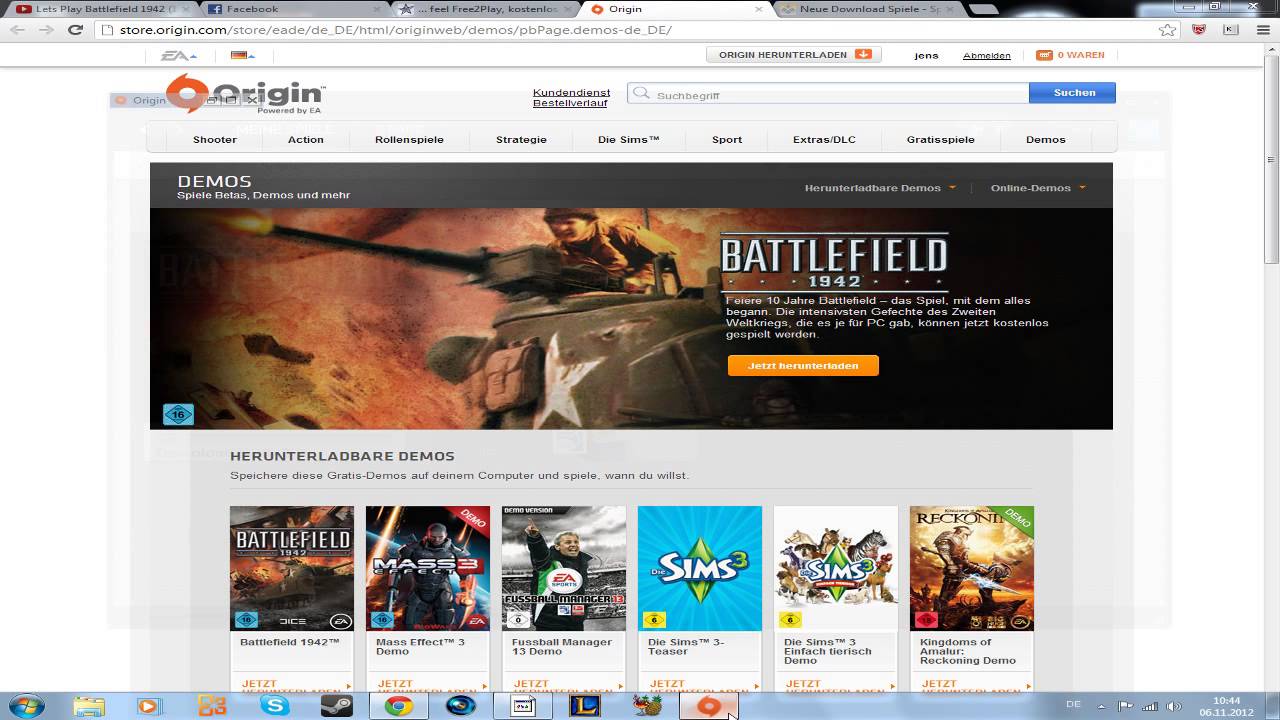
Task: Open Windows Media Player taskbar icon
Action: tap(150, 706)
